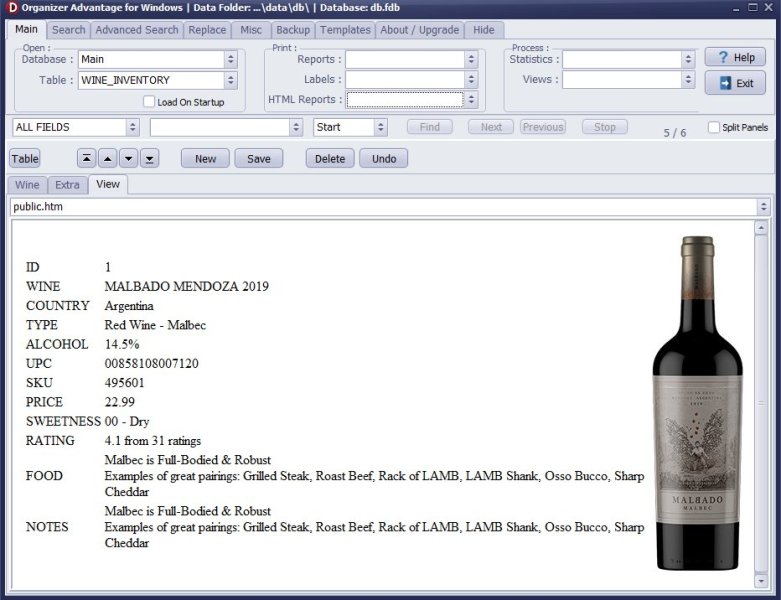
Task: Open the Statistics dropdown
Action: tap(688, 59)
